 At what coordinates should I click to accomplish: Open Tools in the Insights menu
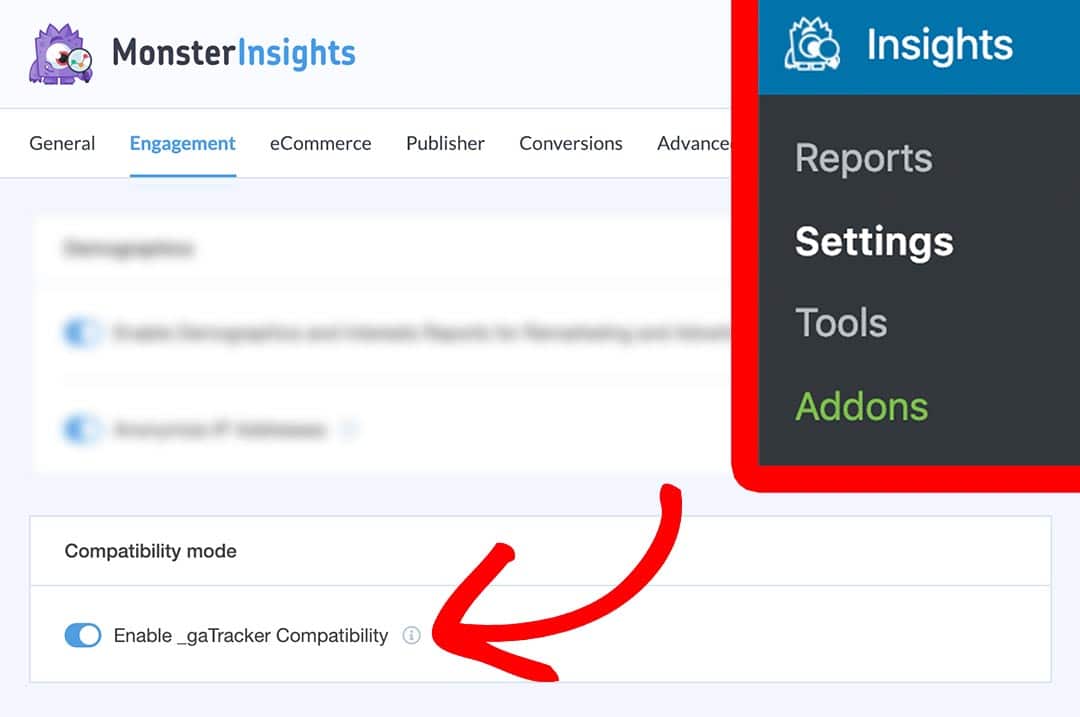841,323
